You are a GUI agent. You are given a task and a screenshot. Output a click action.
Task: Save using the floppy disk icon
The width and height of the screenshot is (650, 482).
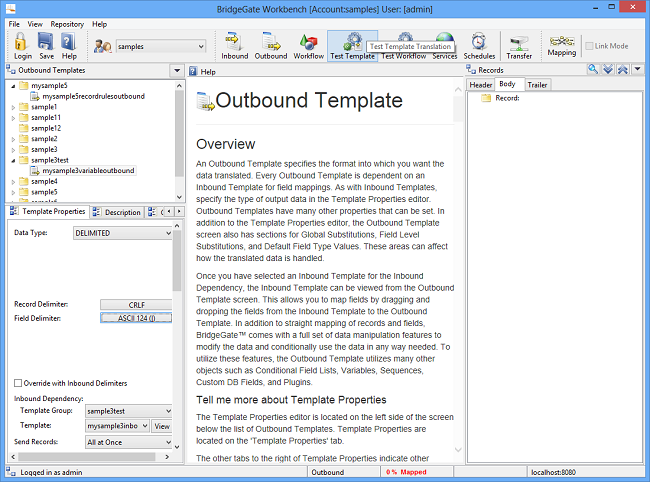tap(45, 41)
